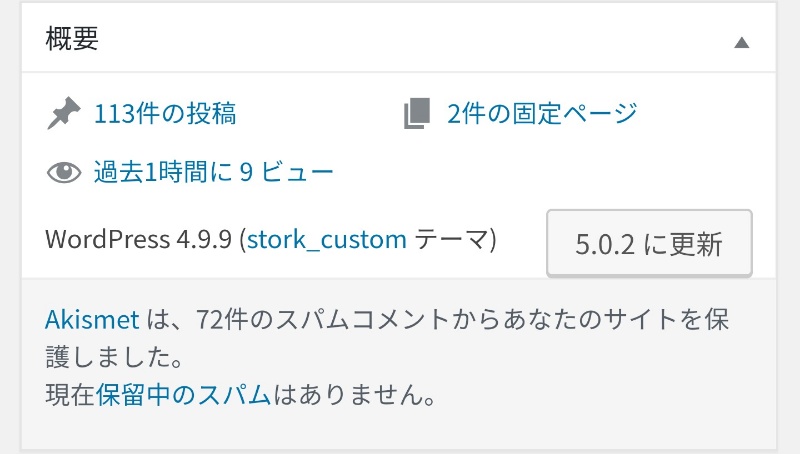Open the stork_custom theme link
Viewport: 800px width, 454px height.
[x=327, y=240]
